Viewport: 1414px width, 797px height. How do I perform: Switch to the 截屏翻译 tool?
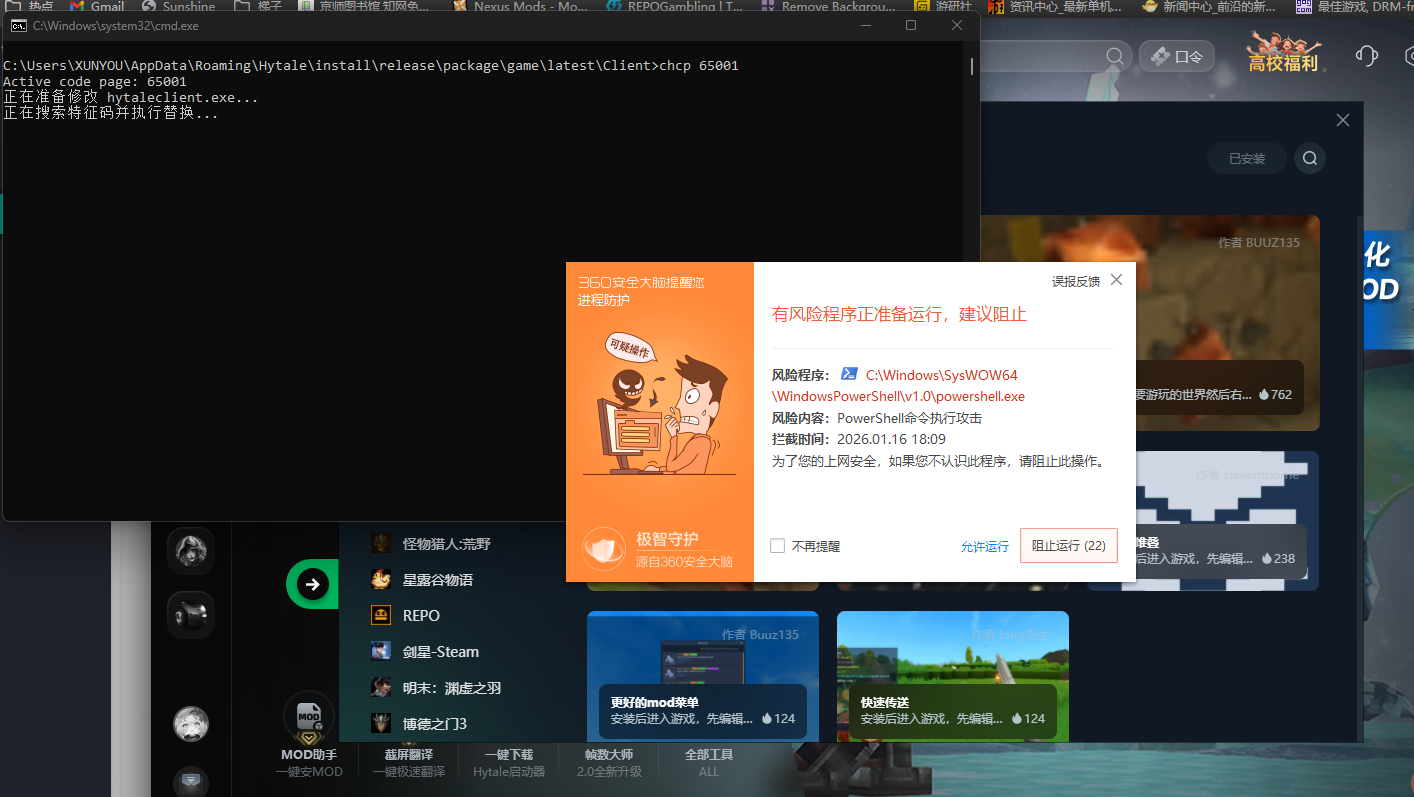click(x=408, y=762)
